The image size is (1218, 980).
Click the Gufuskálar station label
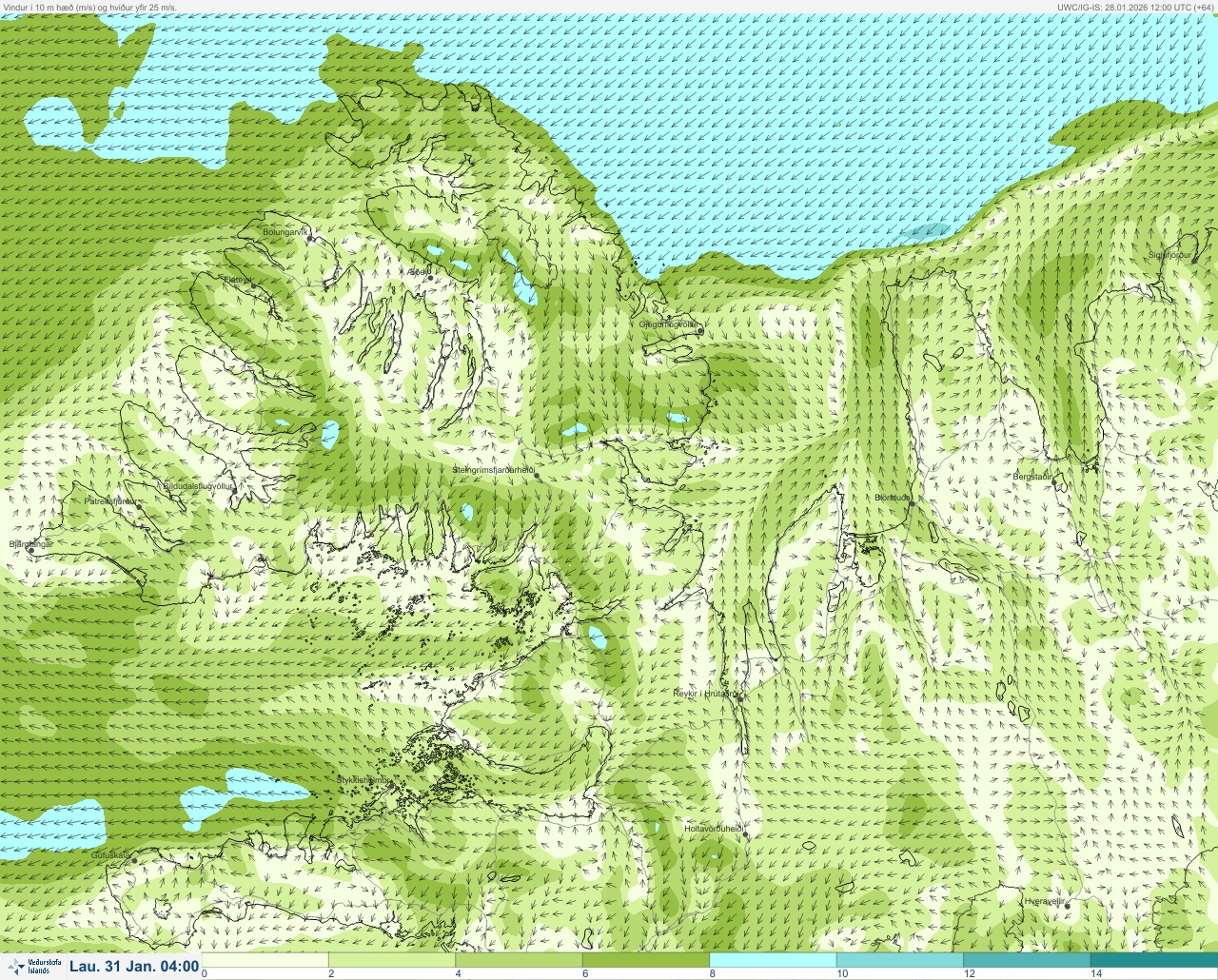[110, 855]
